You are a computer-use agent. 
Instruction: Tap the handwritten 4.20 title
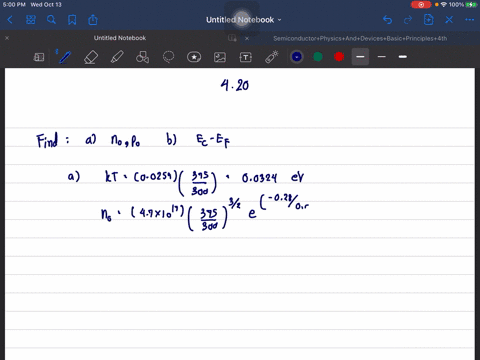pyautogui.click(x=235, y=86)
